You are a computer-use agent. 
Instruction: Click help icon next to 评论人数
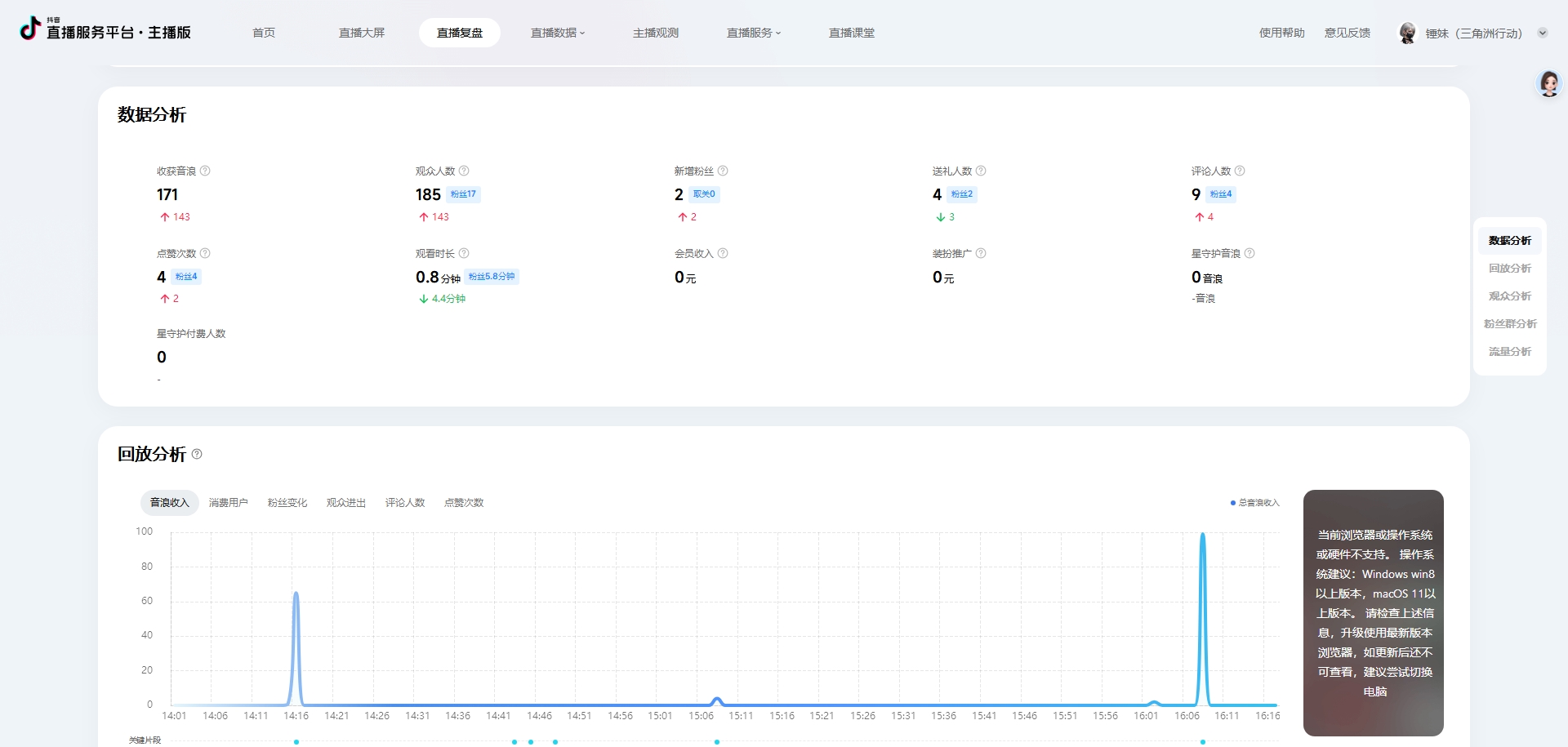click(1240, 171)
